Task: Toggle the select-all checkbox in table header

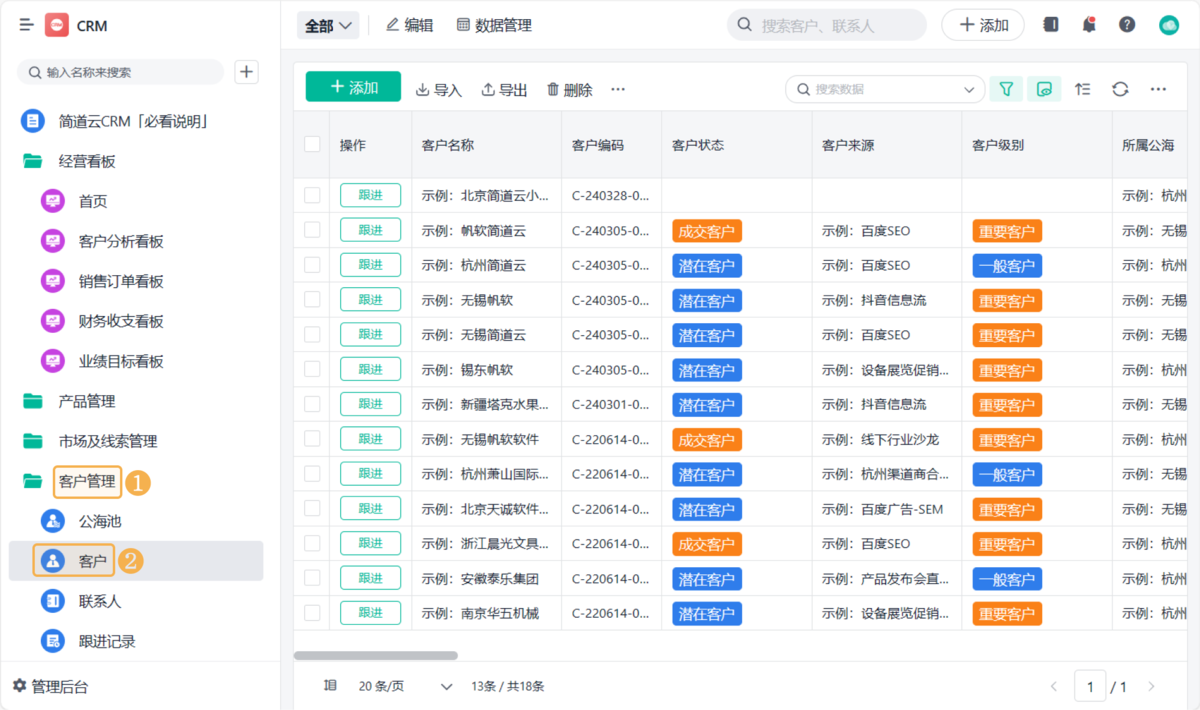Action: pyautogui.click(x=311, y=144)
